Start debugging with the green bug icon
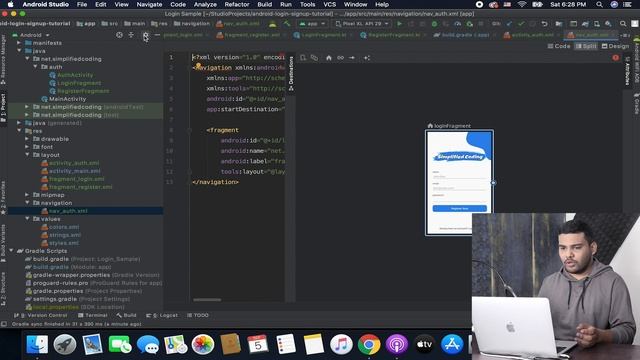 click(x=434, y=24)
